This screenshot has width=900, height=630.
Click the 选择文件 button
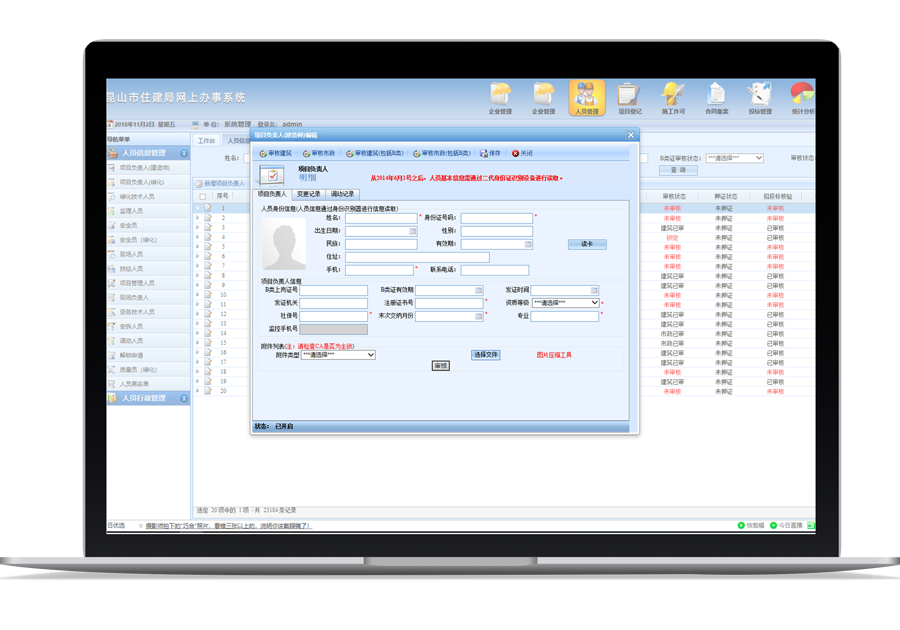(485, 355)
